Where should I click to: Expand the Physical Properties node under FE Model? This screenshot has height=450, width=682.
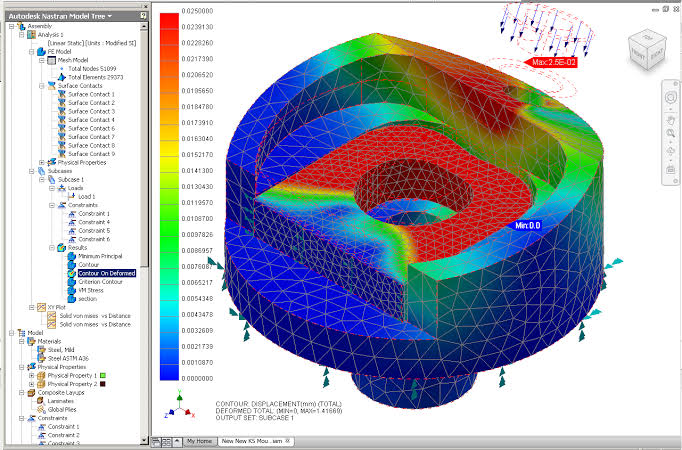tap(42, 162)
